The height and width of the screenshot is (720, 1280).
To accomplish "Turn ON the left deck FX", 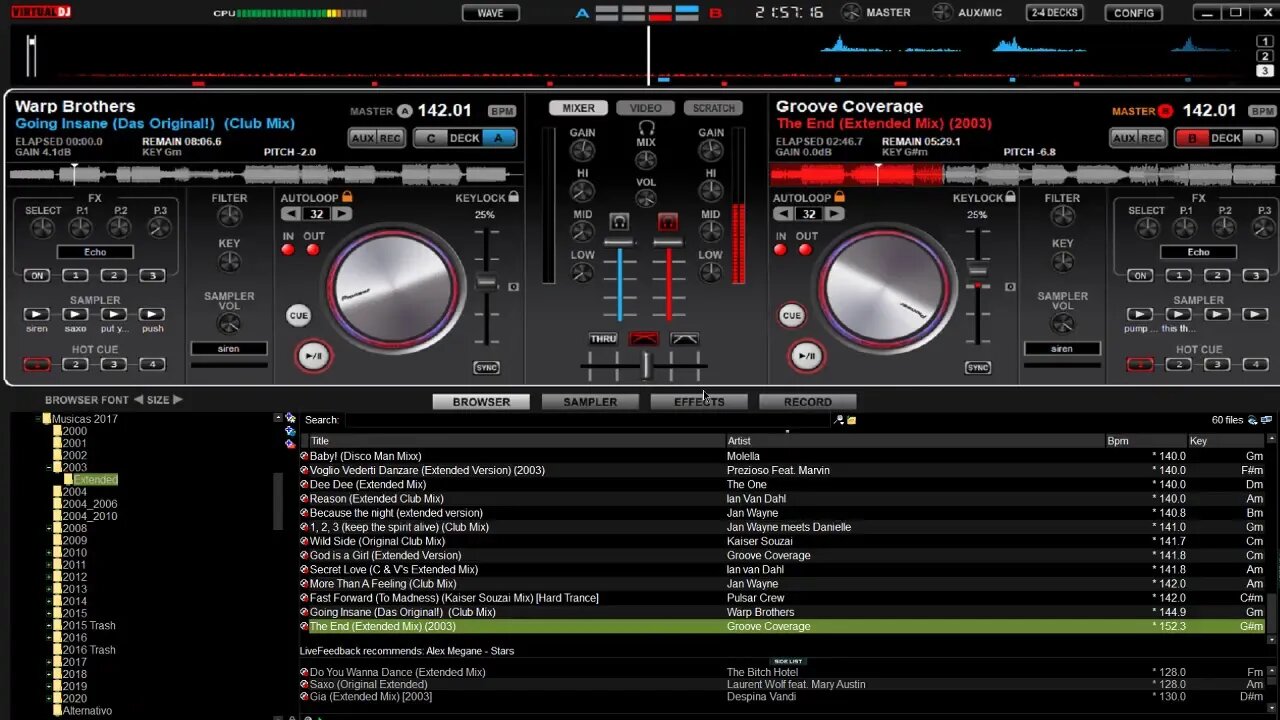I will pyautogui.click(x=37, y=275).
